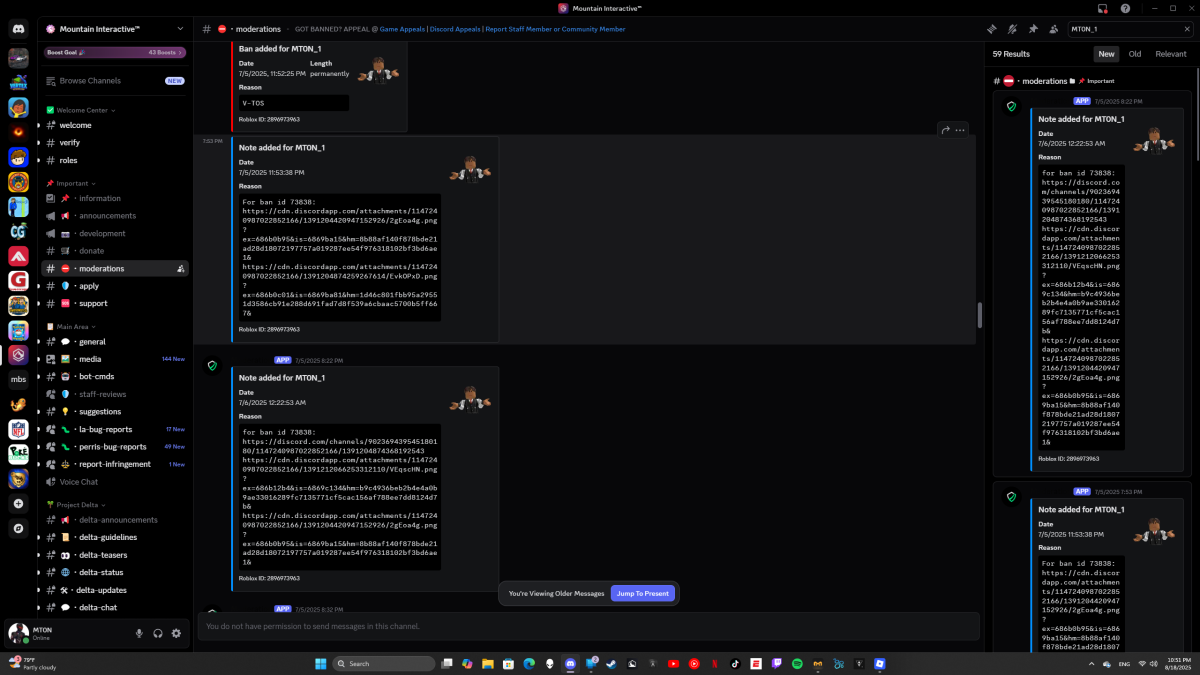Image resolution: width=1200 pixels, height=675 pixels.
Task: Open the media channel
Action: point(115,359)
